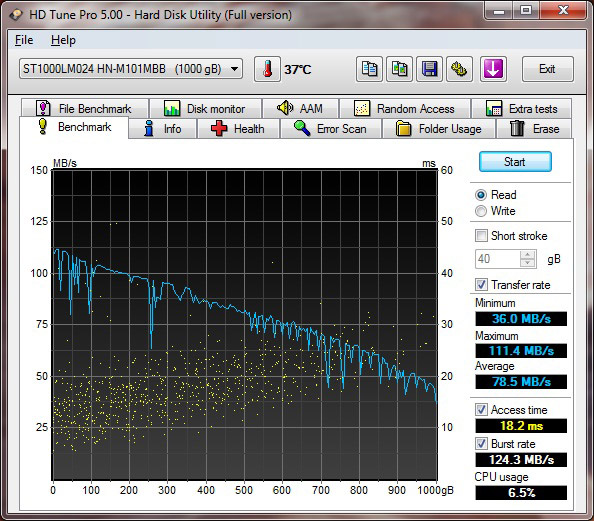Click the 18.2 ms access time value

point(521,426)
